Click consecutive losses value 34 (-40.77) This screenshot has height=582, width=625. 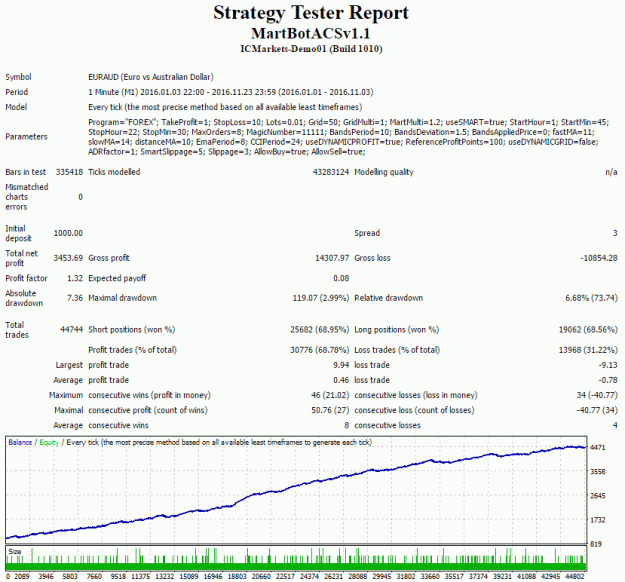tap(597, 395)
